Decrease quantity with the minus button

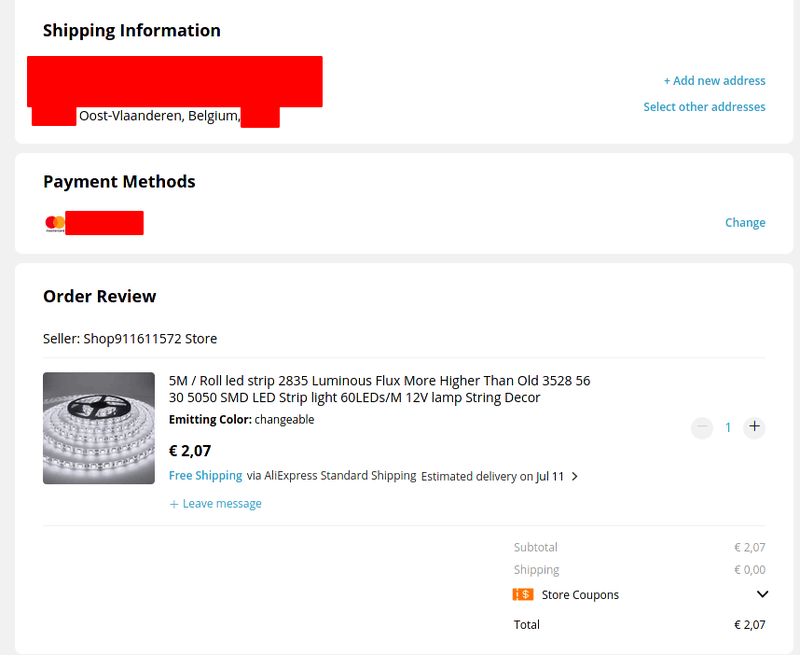click(x=702, y=427)
